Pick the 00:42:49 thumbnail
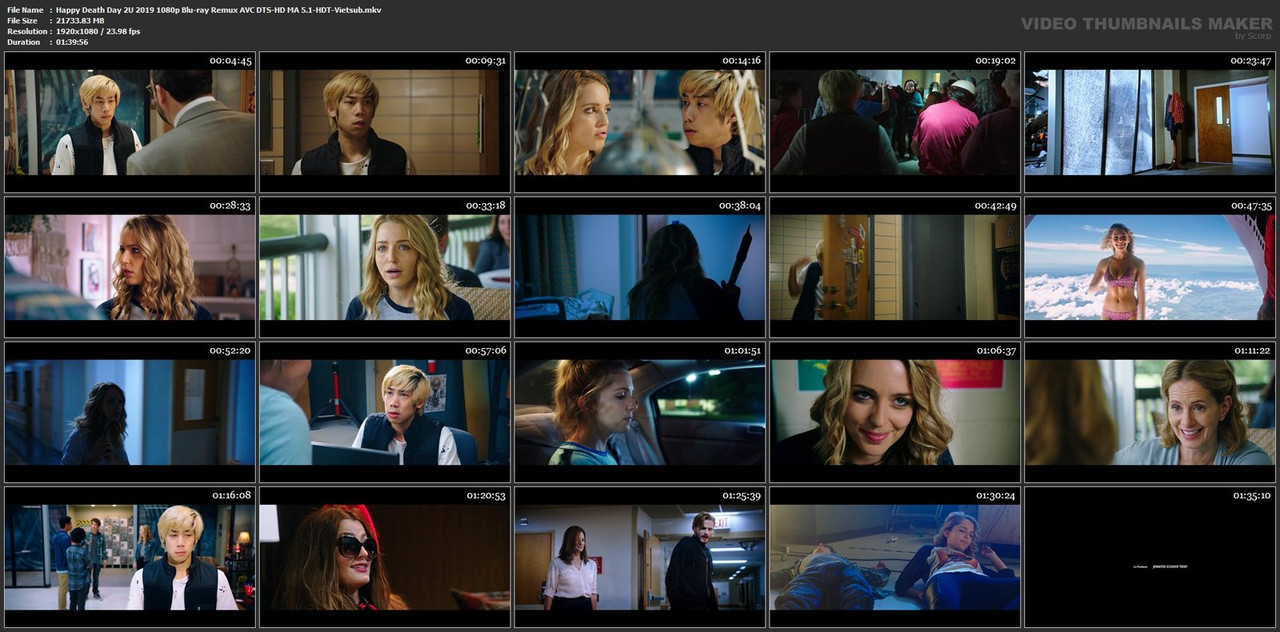This screenshot has width=1280, height=632. pos(895,267)
